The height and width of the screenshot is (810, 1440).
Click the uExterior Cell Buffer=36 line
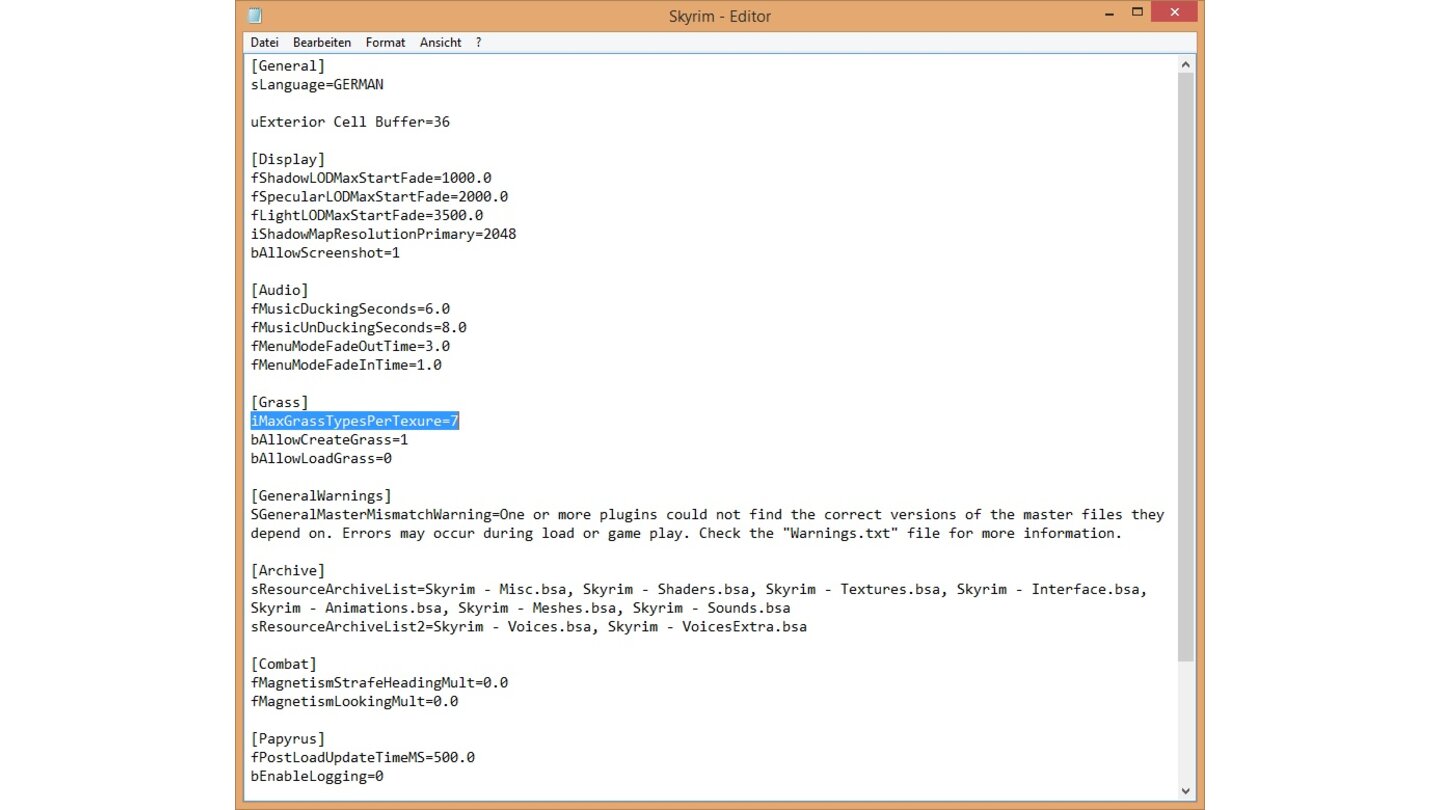350,122
